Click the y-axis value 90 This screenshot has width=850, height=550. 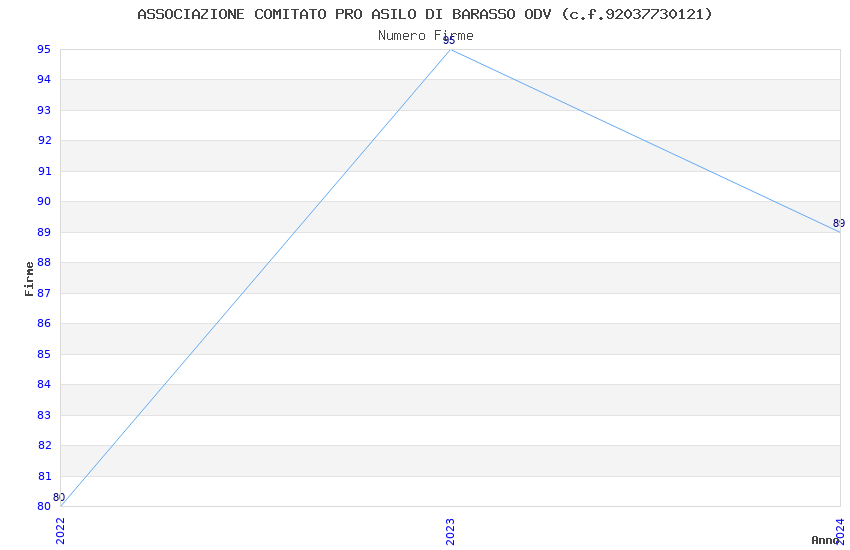coord(44,202)
